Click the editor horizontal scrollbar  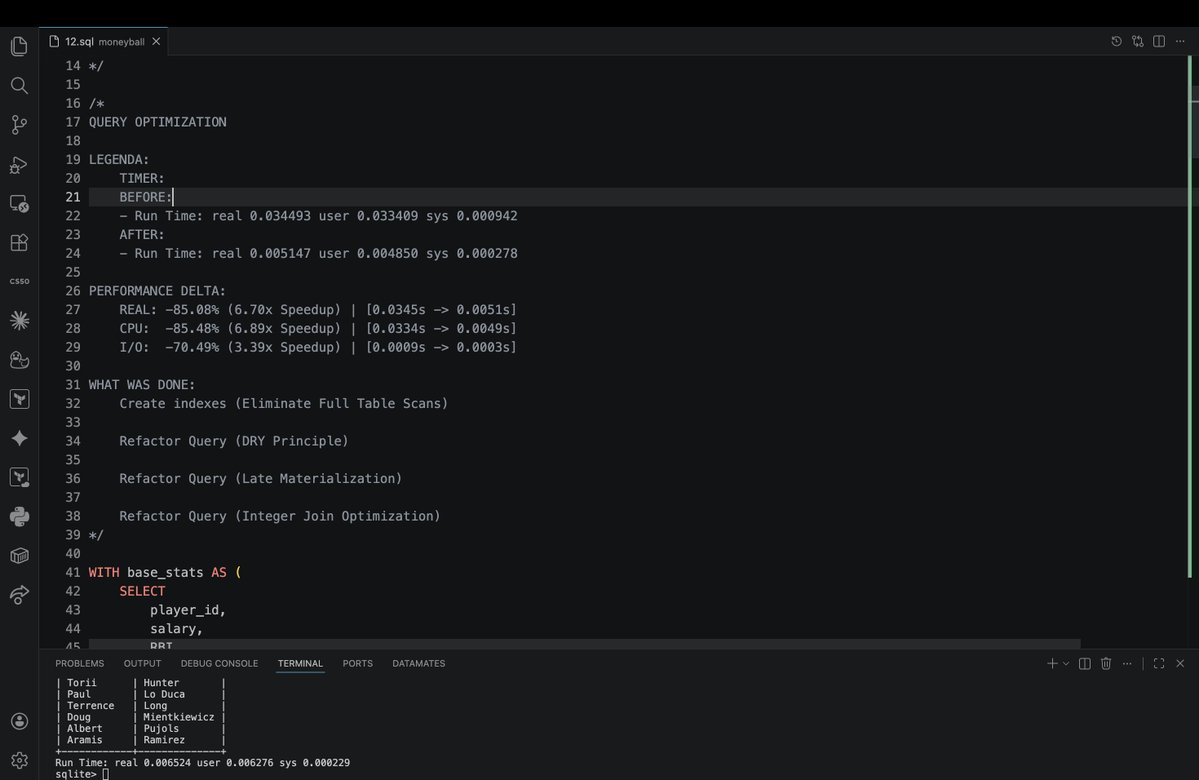point(584,644)
